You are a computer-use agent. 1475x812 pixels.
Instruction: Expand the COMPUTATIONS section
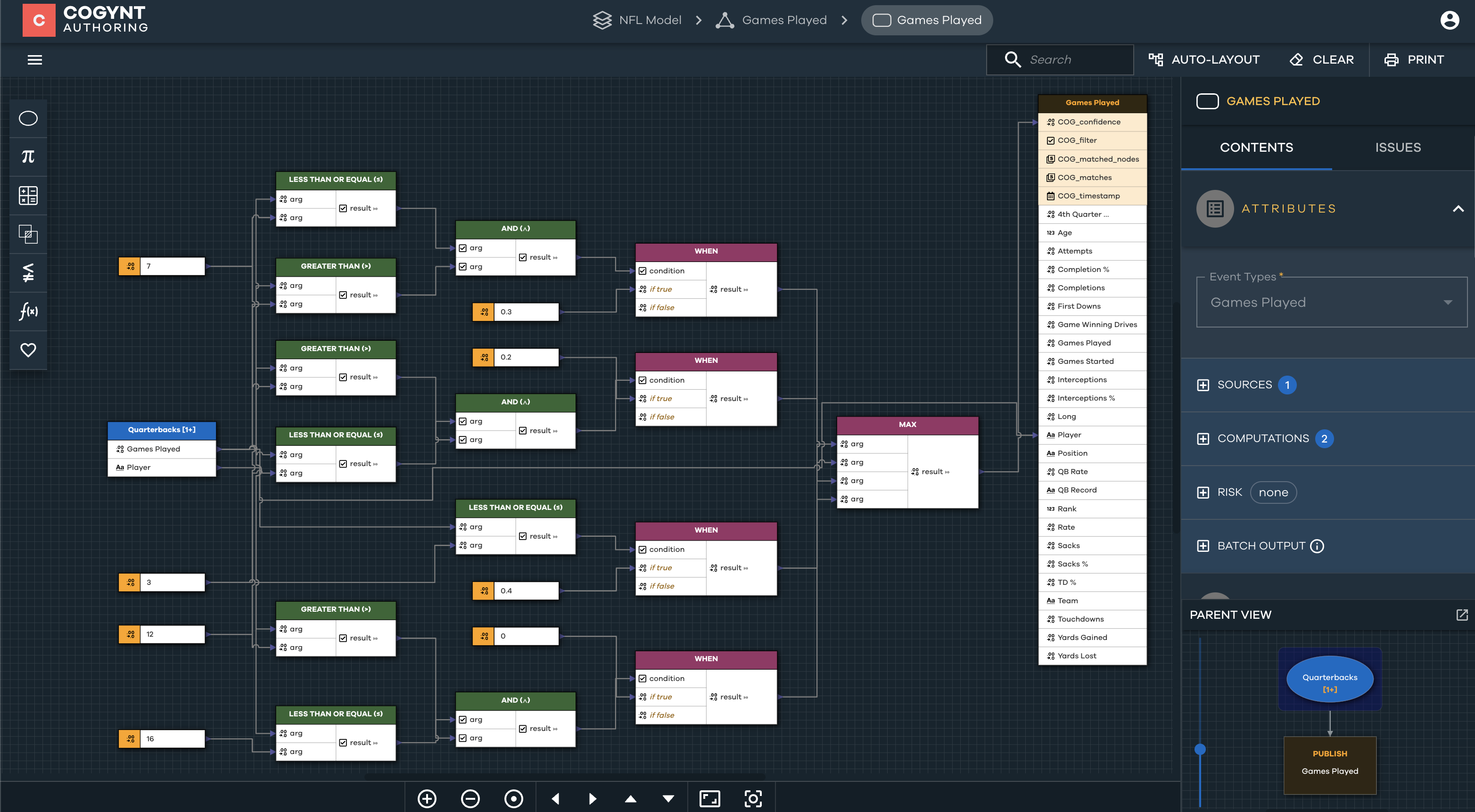(1204, 439)
